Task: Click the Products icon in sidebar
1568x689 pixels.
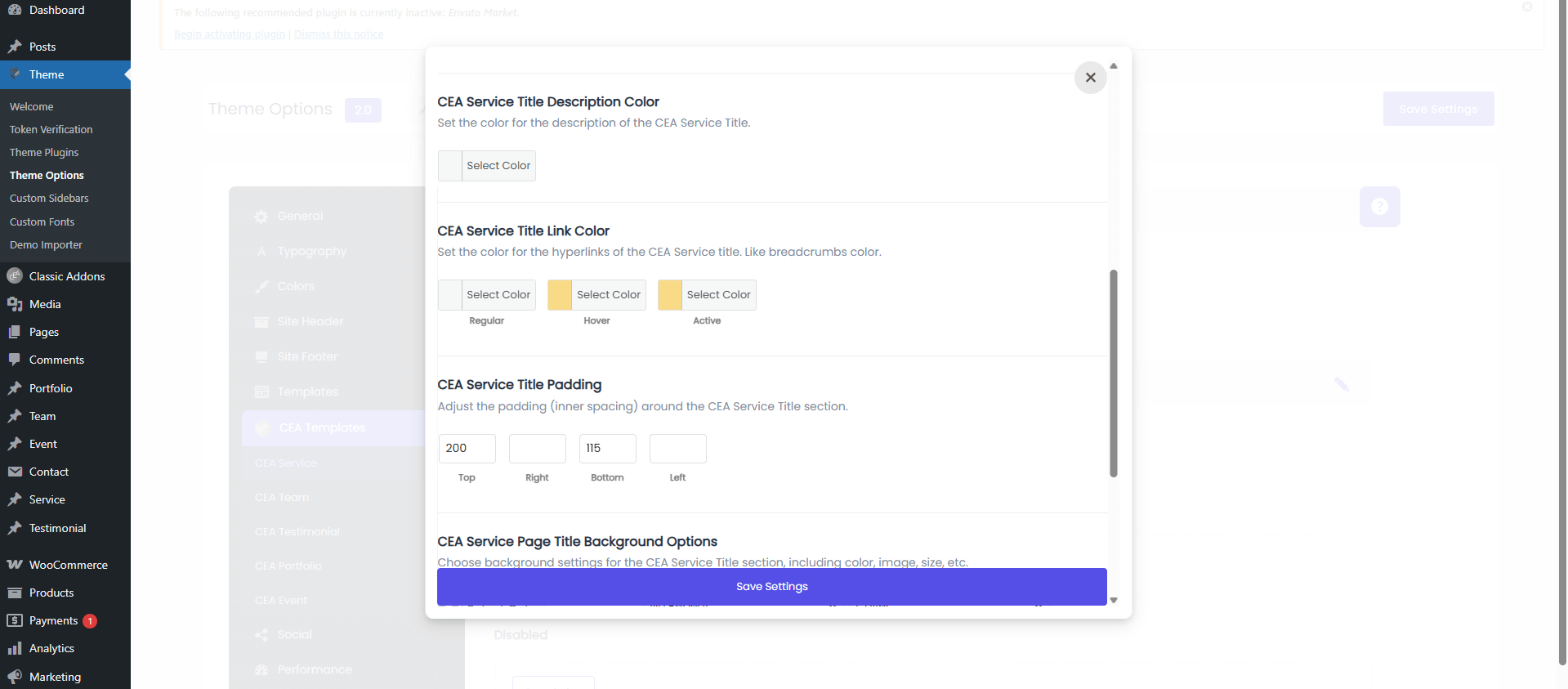Action: point(15,593)
